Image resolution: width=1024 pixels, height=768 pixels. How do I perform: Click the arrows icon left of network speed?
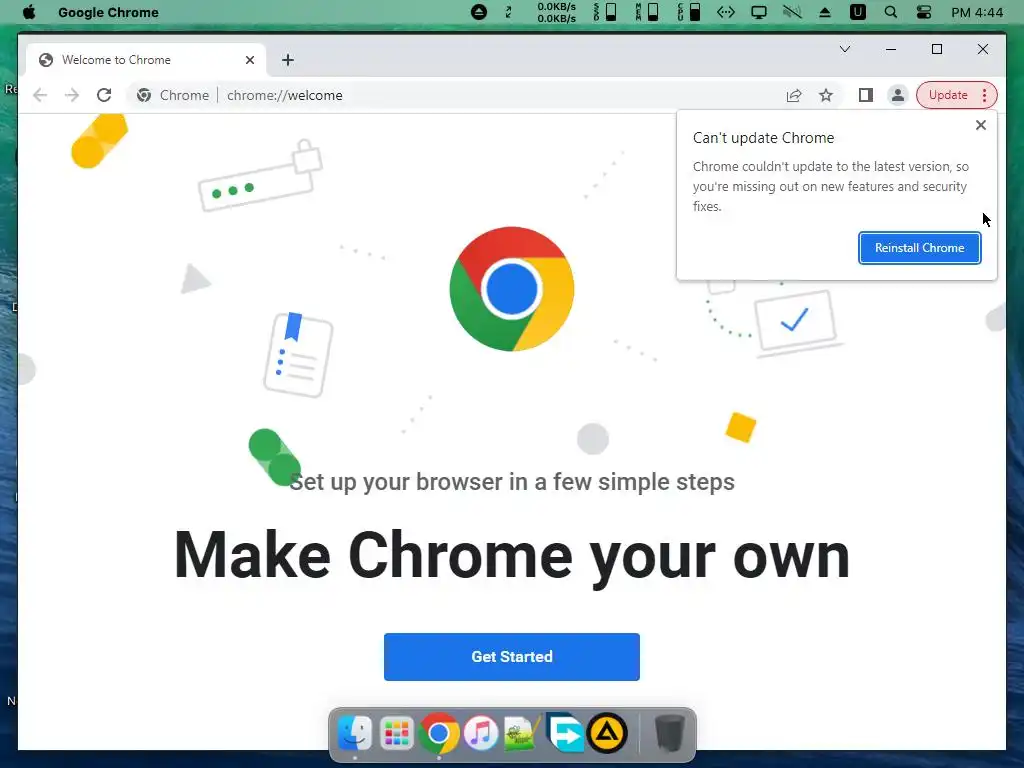509,12
